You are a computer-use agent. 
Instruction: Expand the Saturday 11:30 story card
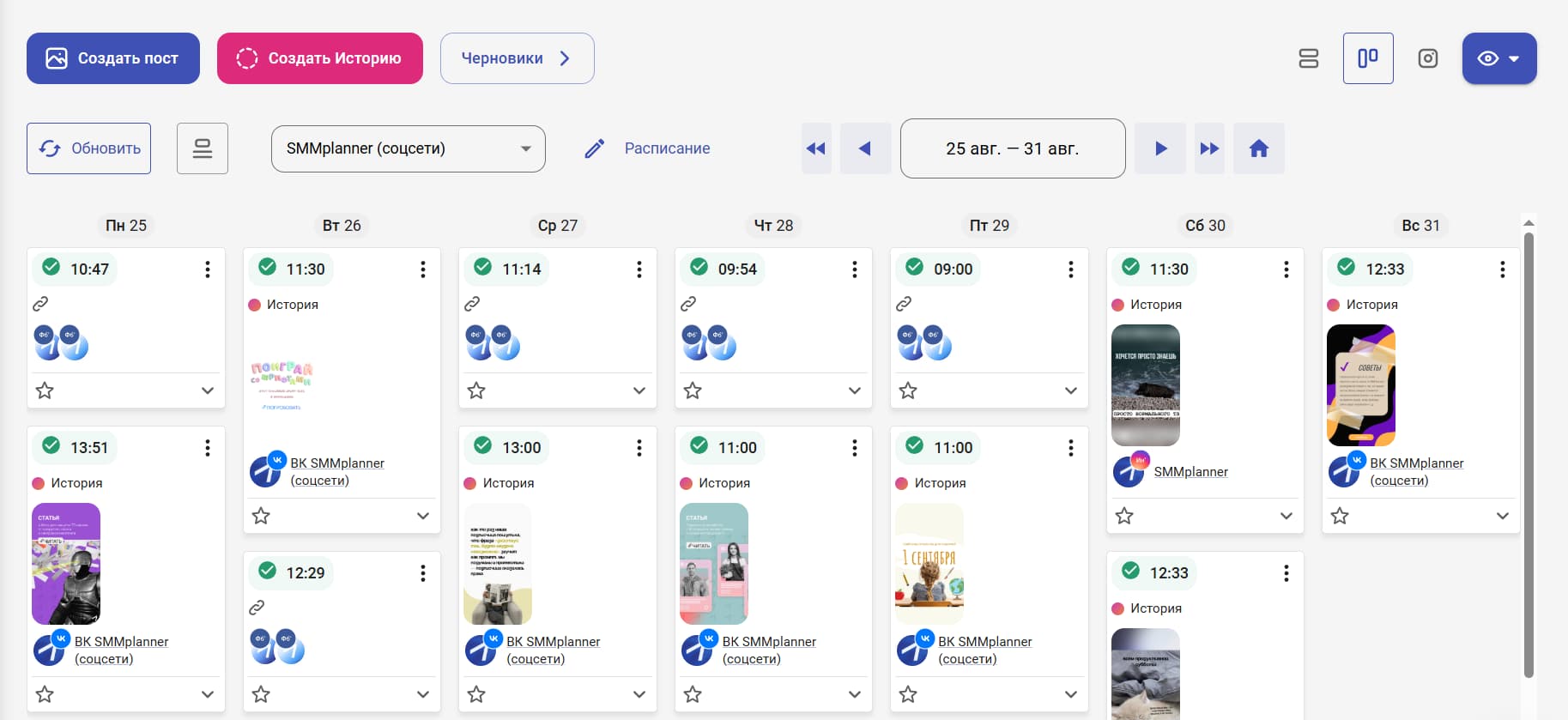coord(1286,516)
